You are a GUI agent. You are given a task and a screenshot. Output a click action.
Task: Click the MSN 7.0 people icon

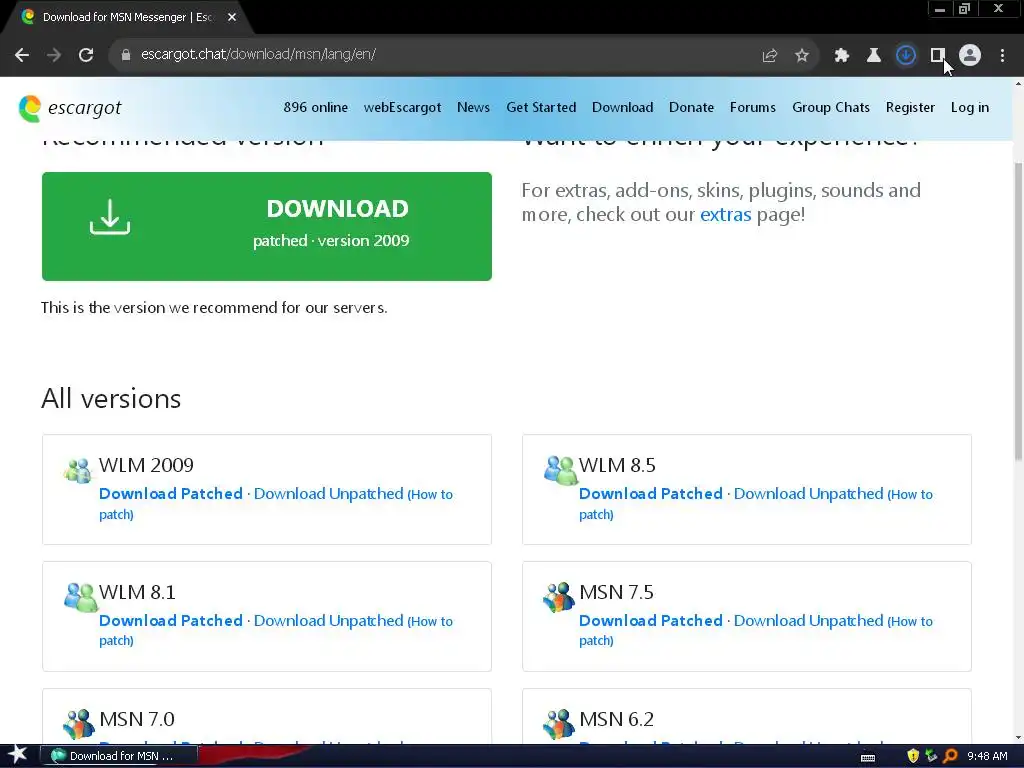(79, 724)
